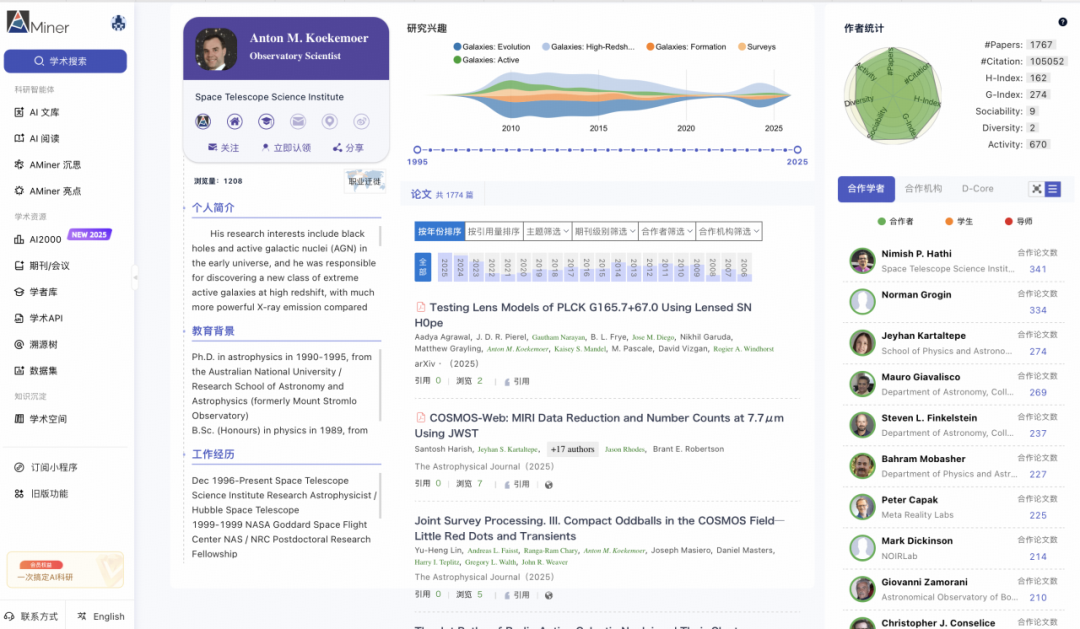The height and width of the screenshot is (629, 1080).
Task: Open author link Gautham Narayan
Action: pyautogui.click(x=558, y=338)
